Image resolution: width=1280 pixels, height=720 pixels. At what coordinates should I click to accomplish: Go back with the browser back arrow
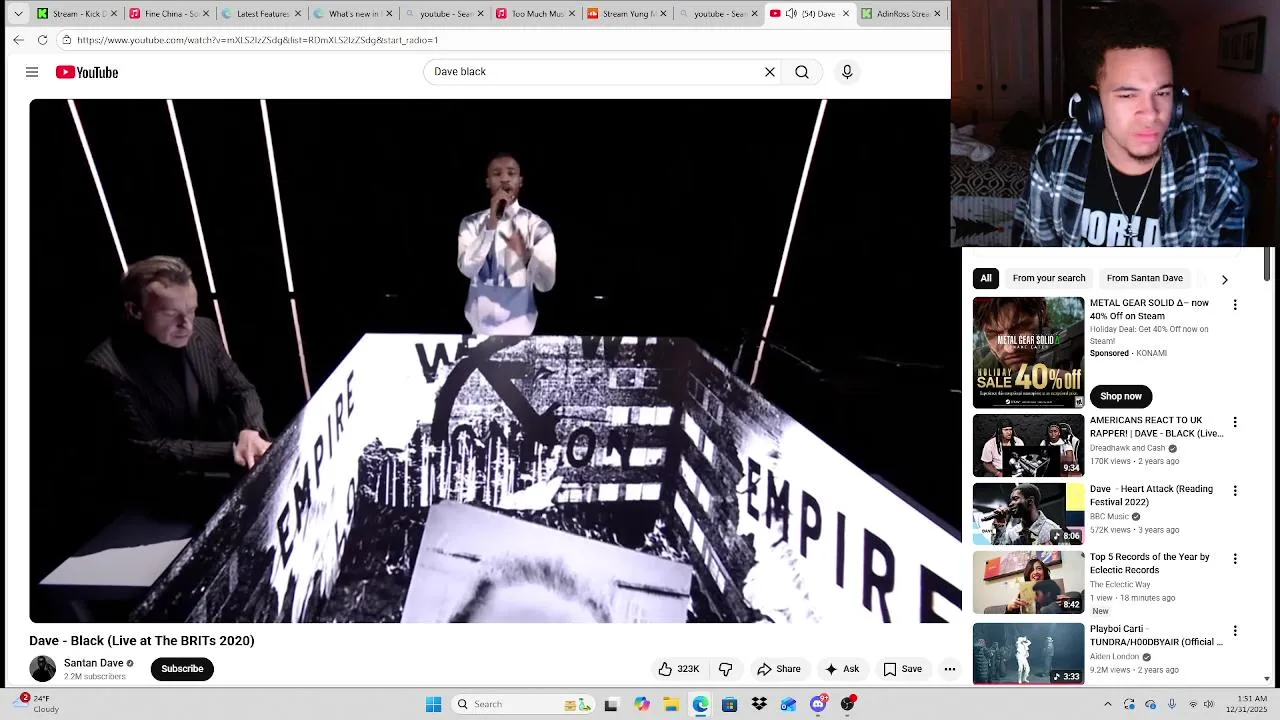(x=19, y=40)
